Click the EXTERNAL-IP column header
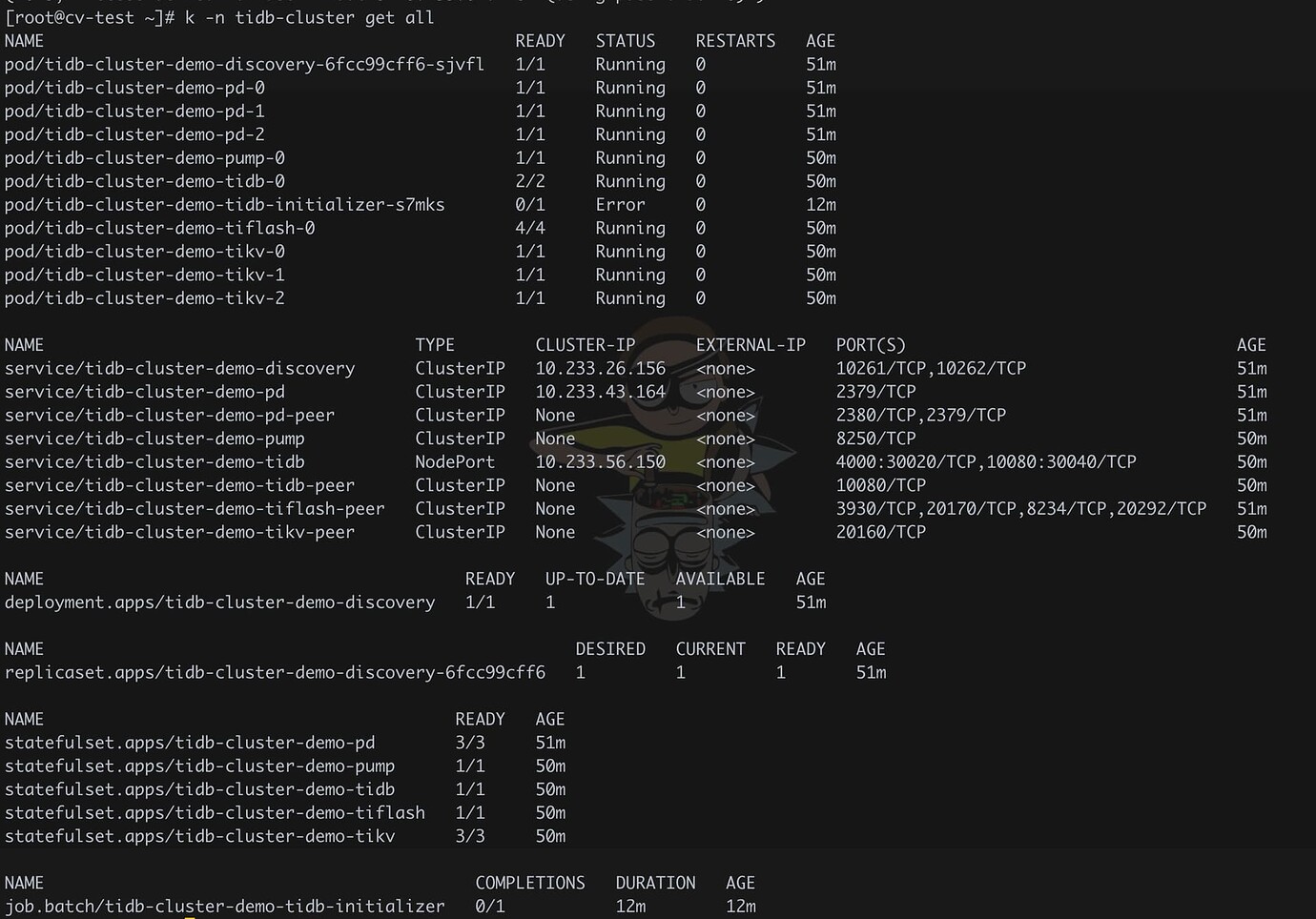 [750, 345]
